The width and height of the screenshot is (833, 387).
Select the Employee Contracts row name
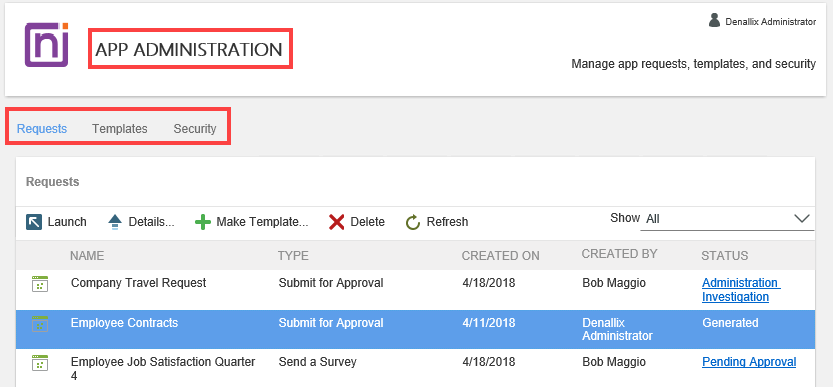tap(124, 323)
